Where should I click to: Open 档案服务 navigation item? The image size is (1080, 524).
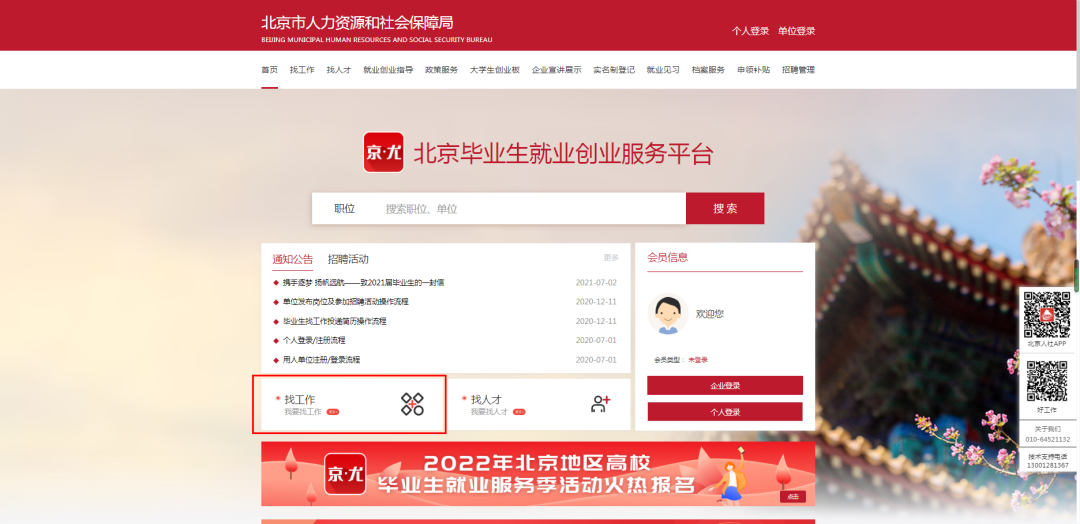[x=708, y=70]
